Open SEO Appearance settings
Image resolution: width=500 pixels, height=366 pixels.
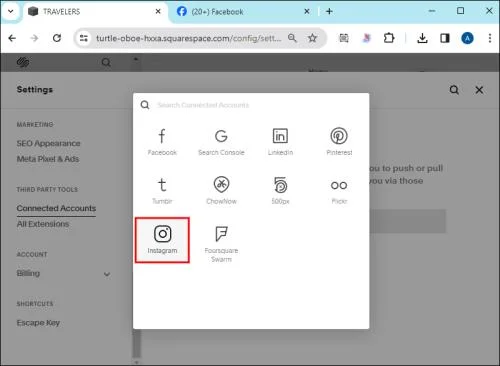pos(48,143)
